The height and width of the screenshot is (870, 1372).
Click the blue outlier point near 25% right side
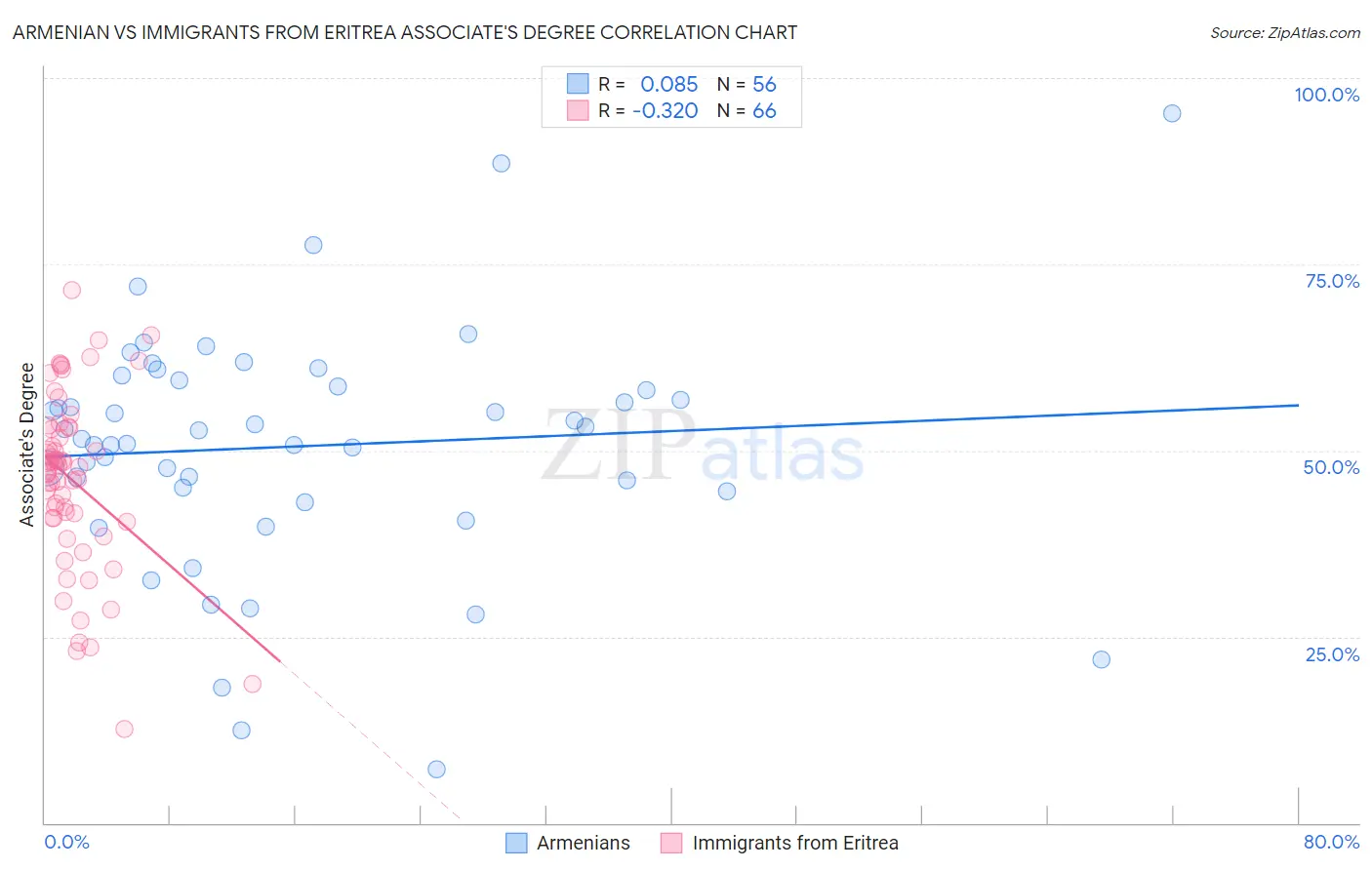(1101, 659)
